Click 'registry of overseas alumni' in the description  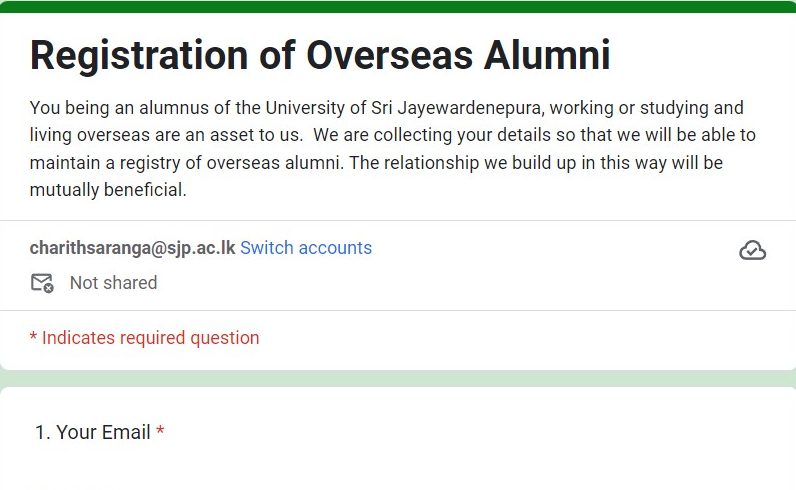[x=214, y=162]
